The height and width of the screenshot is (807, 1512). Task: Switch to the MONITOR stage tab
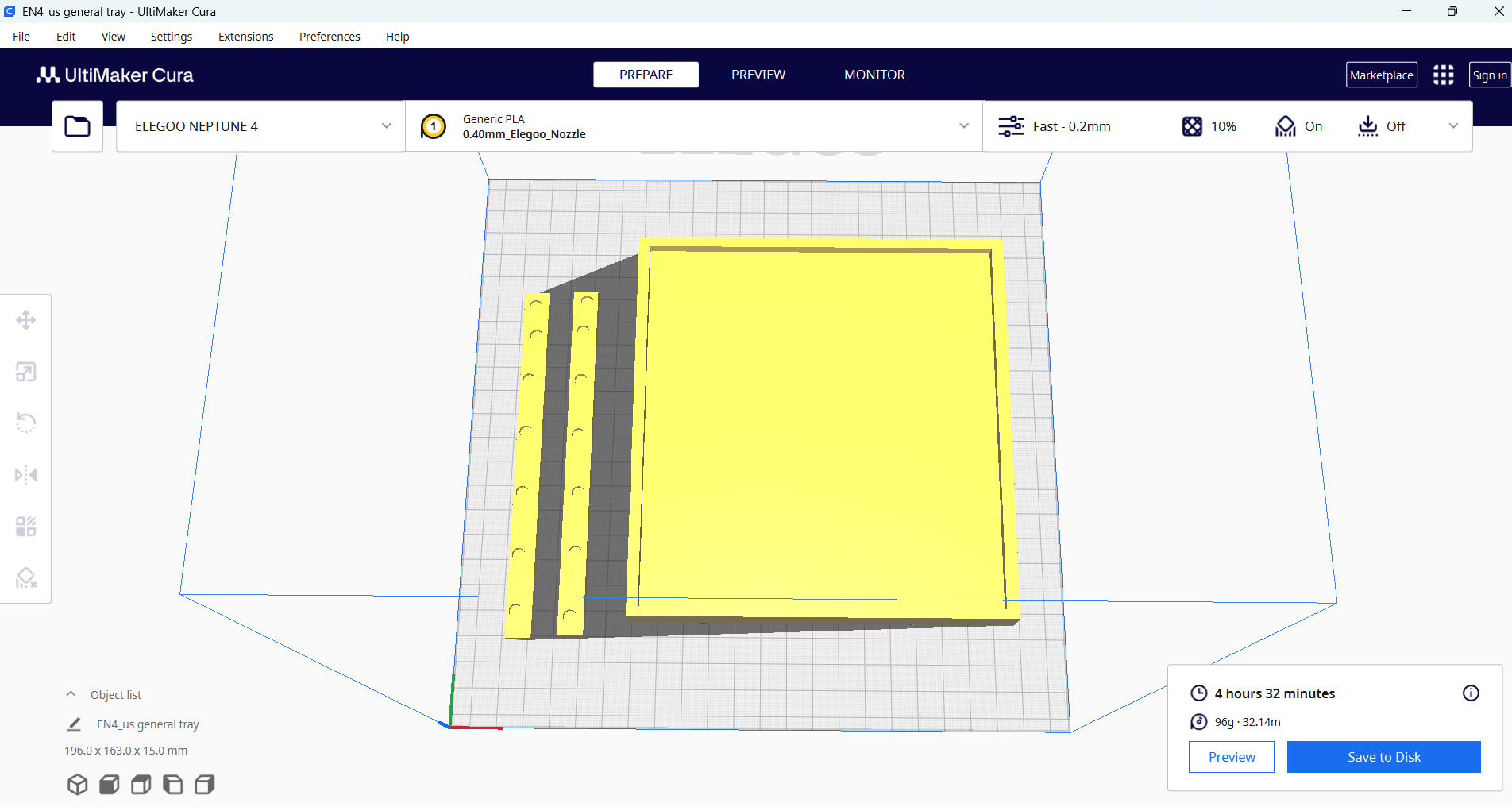874,75
